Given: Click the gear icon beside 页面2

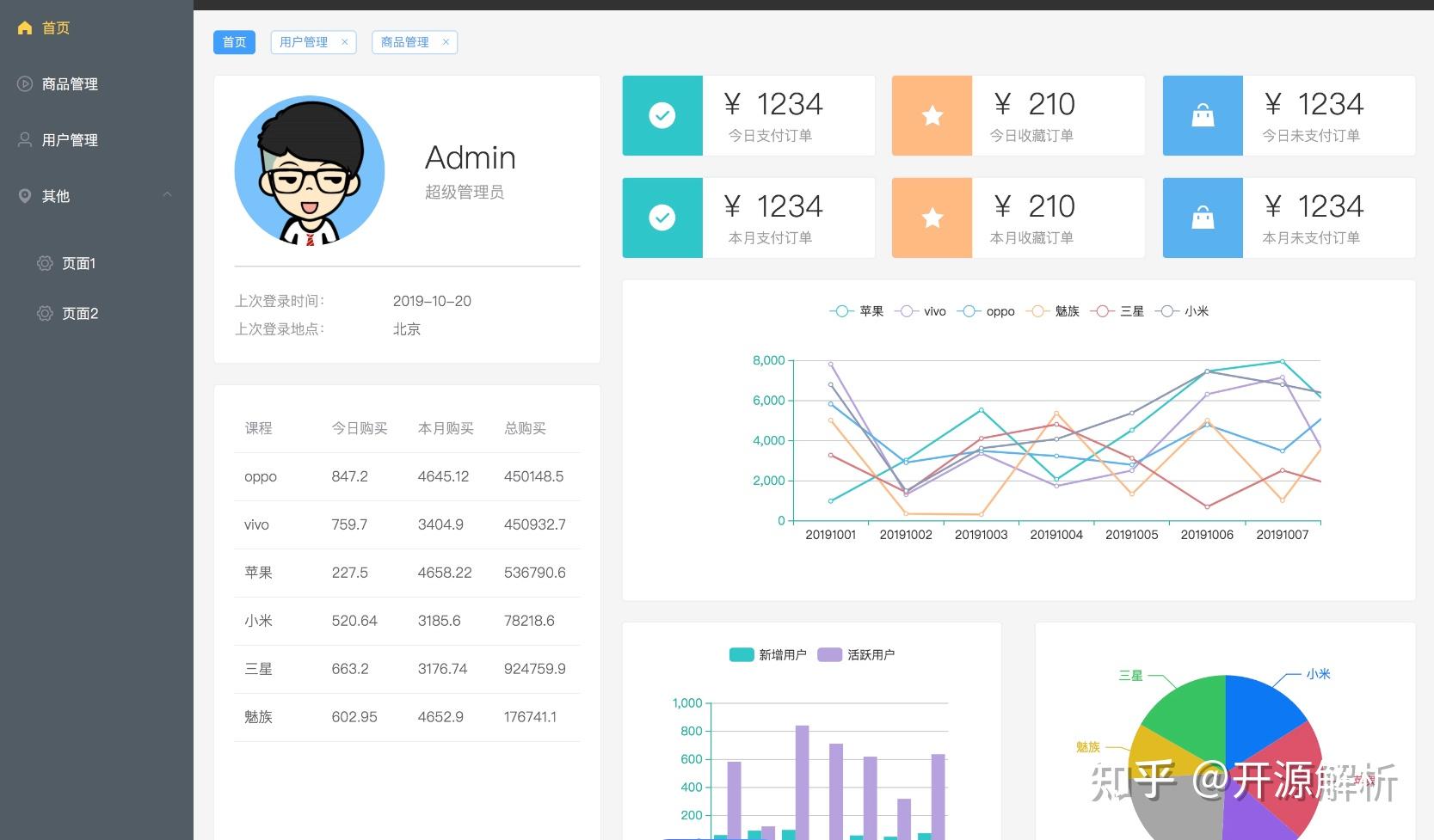Looking at the screenshot, I should click(x=45, y=313).
